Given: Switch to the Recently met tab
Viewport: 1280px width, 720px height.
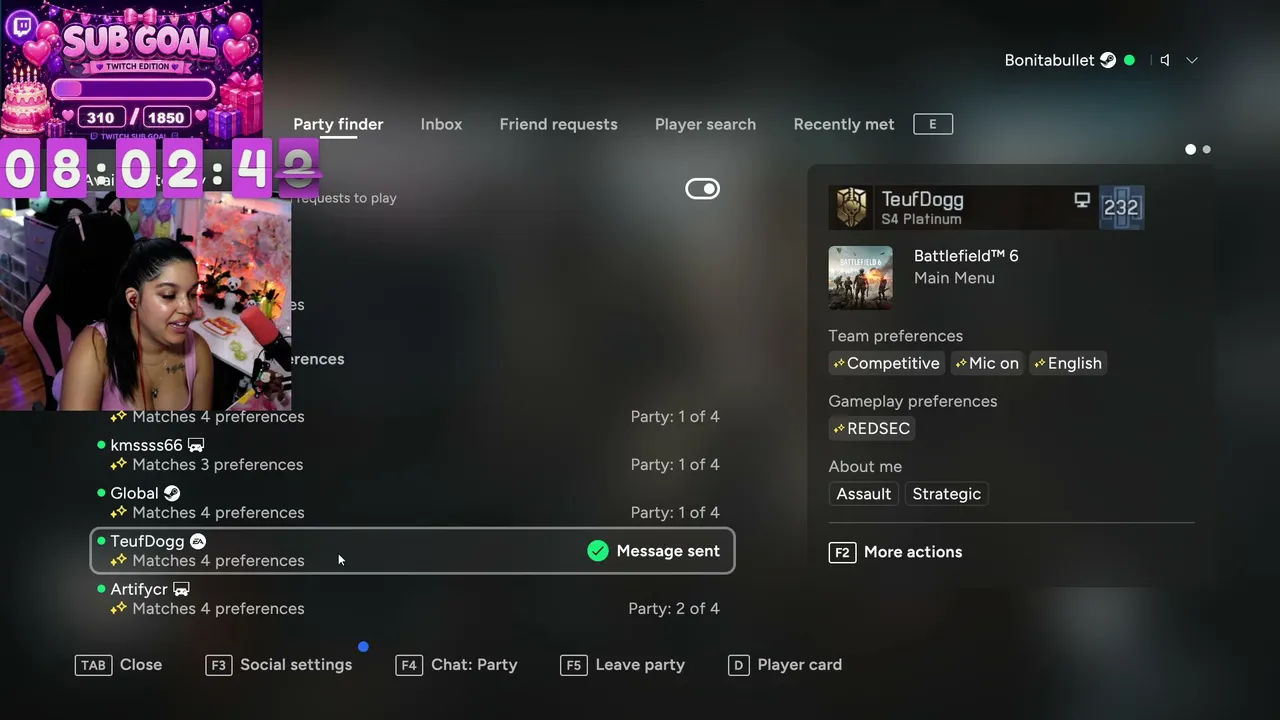Looking at the screenshot, I should tap(844, 124).
